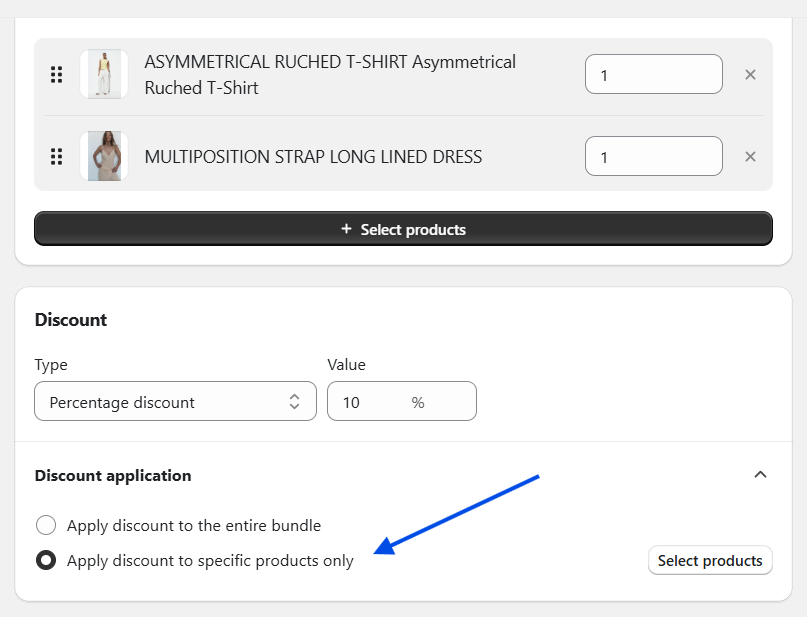
Task: Click the Discount application heading
Action: [113, 475]
